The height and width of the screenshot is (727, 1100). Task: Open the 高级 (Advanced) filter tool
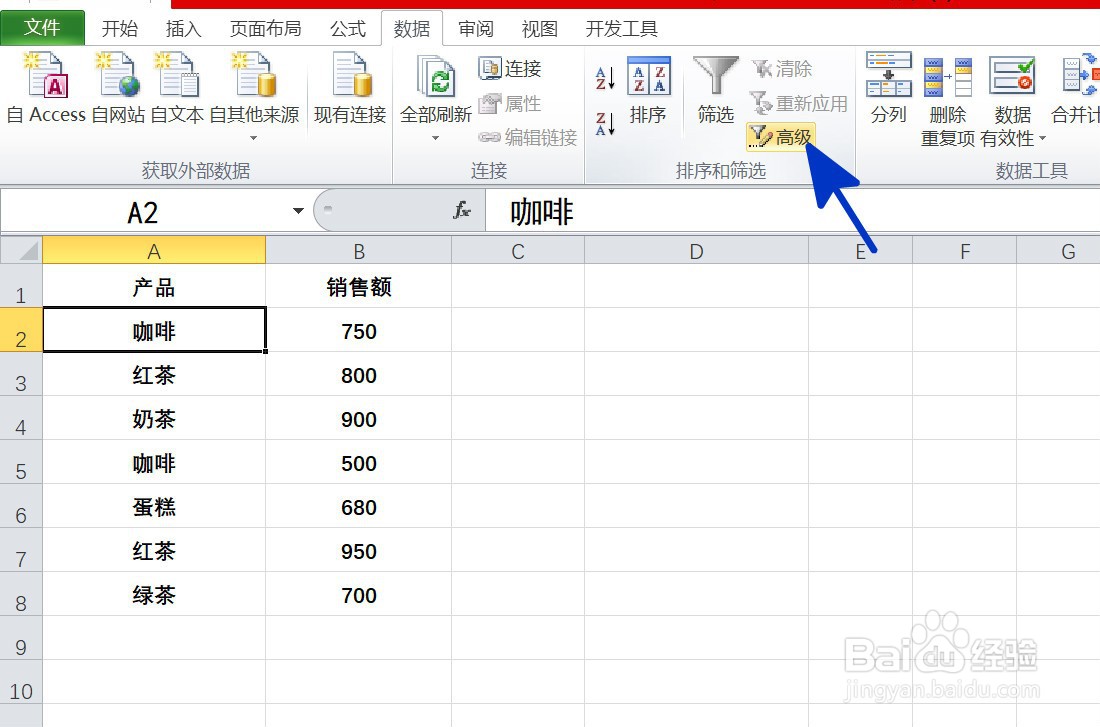pyautogui.click(x=781, y=136)
